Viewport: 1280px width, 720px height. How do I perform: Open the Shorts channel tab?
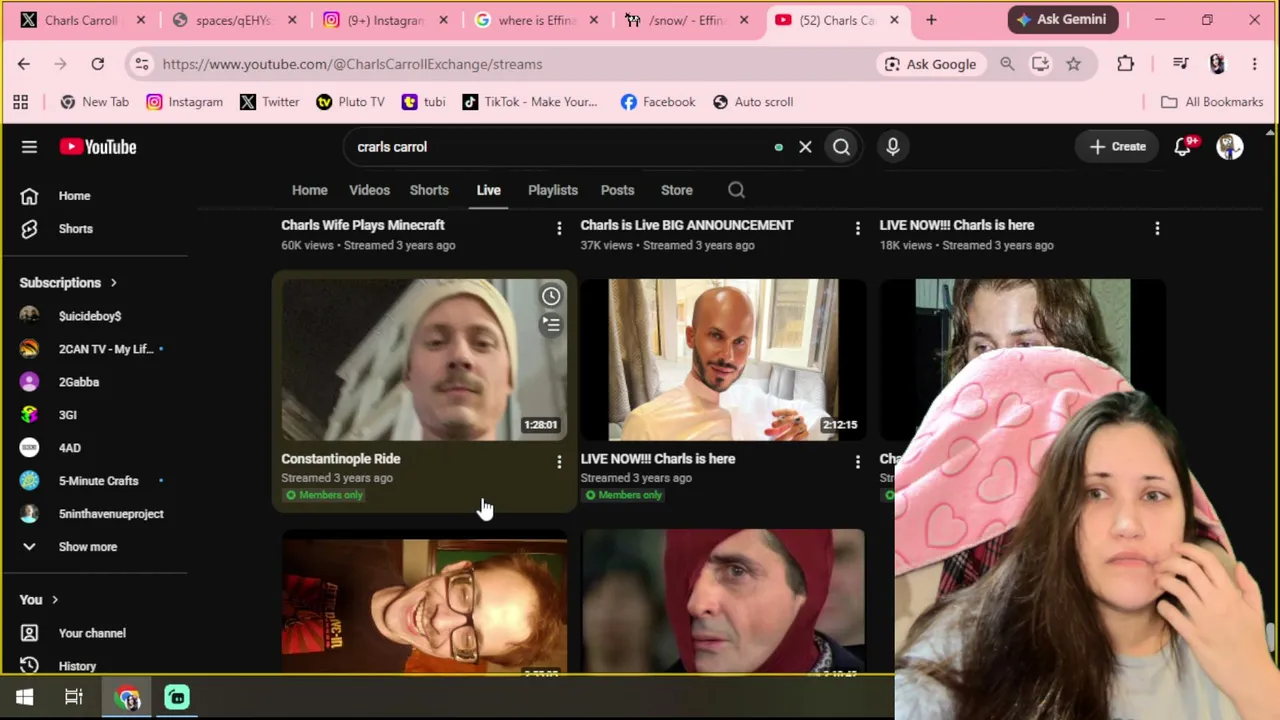(429, 190)
